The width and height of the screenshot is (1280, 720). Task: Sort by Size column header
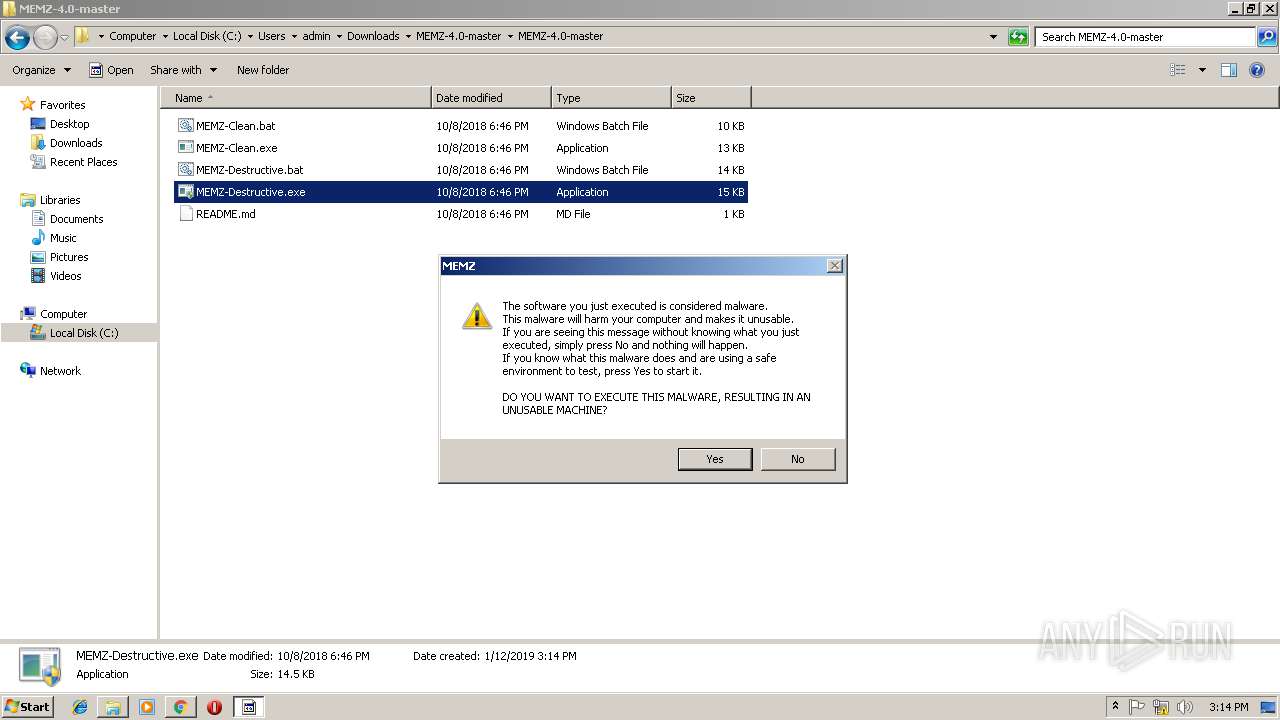point(711,98)
